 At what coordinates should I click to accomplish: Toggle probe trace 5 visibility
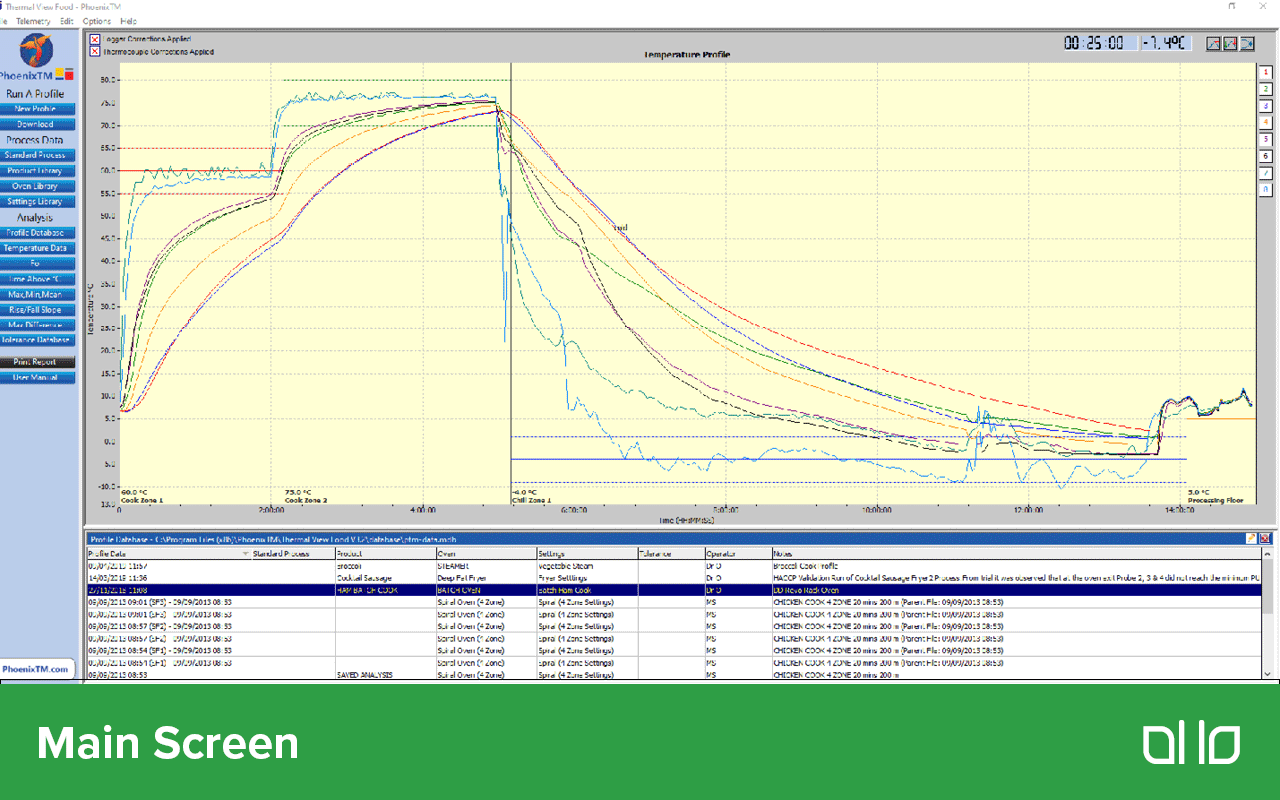(1266, 137)
